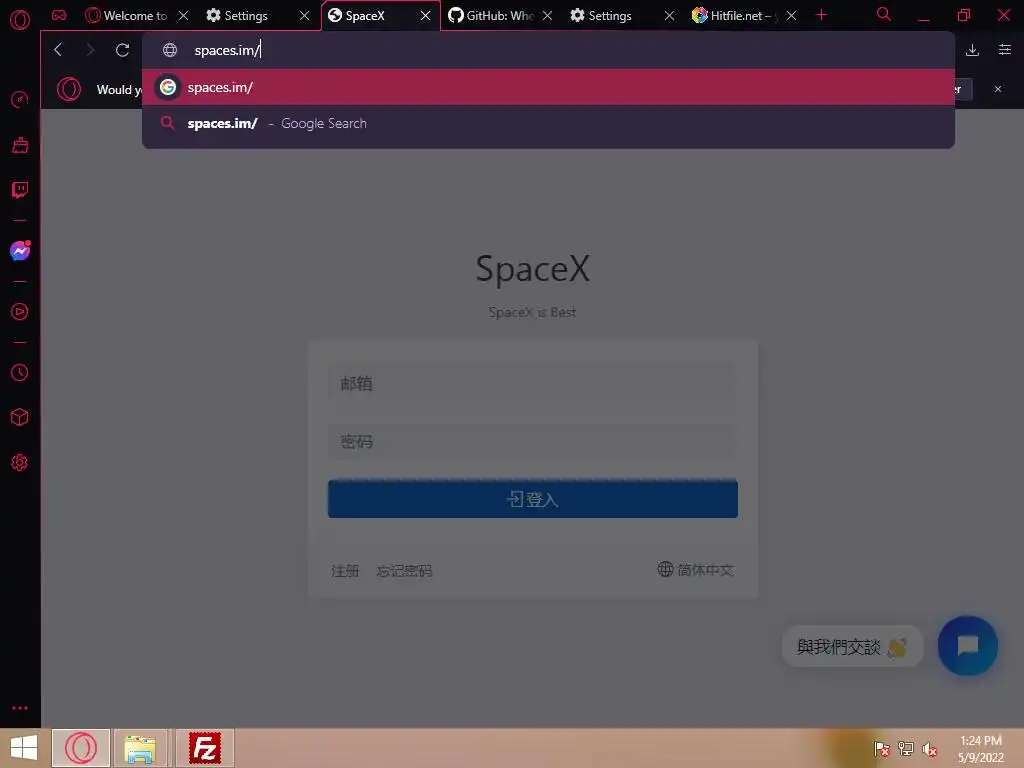
Task: Click the 密码 password input field
Action: coord(533,441)
